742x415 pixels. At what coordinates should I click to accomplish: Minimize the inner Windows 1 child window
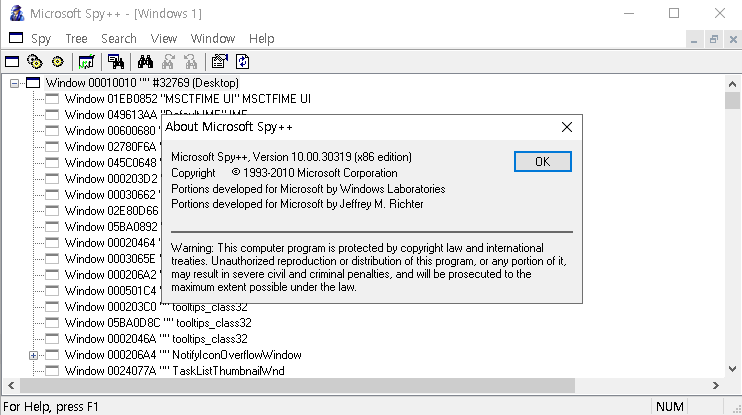click(x=694, y=39)
